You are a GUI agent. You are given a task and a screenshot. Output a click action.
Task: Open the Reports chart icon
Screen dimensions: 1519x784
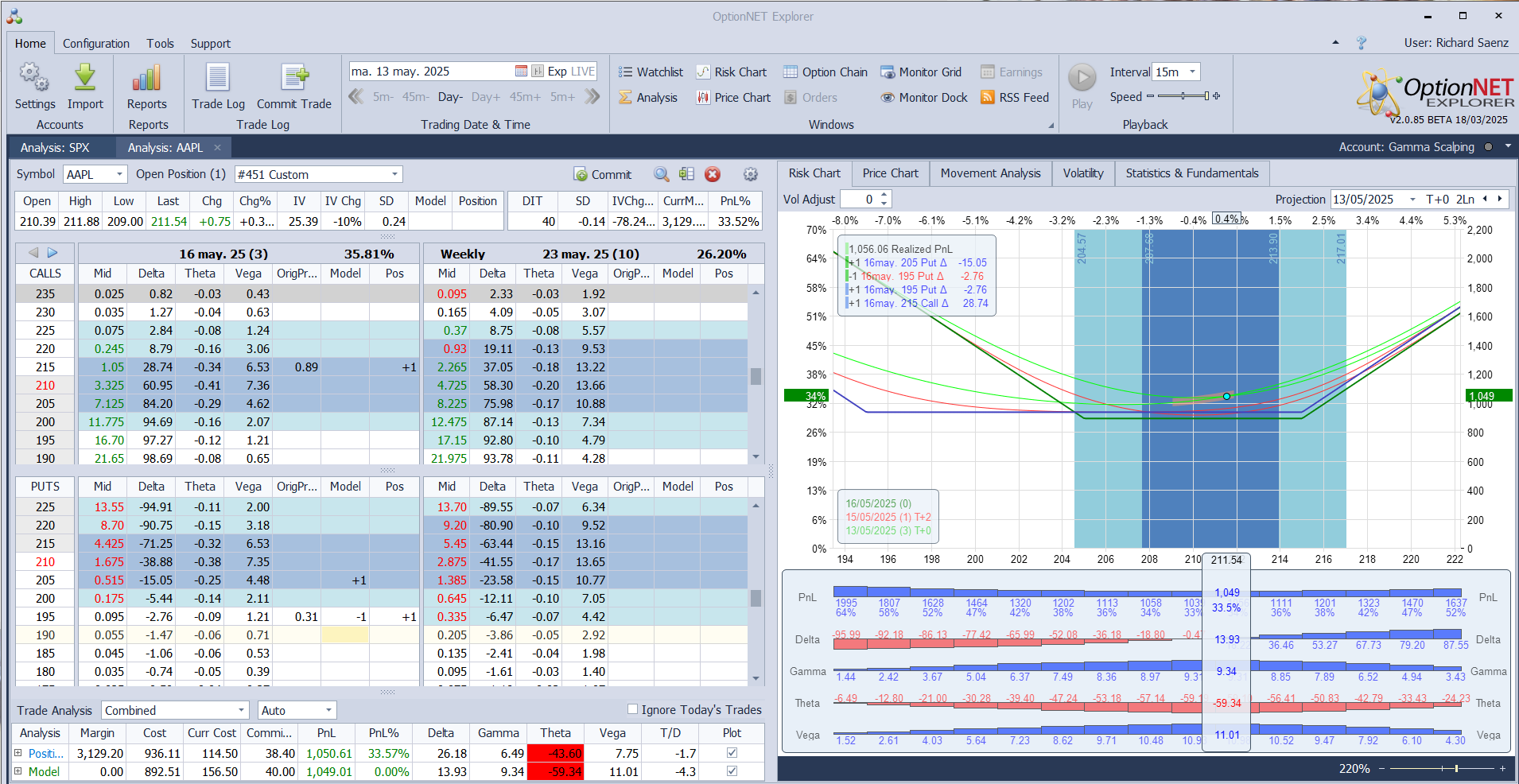pyautogui.click(x=147, y=78)
